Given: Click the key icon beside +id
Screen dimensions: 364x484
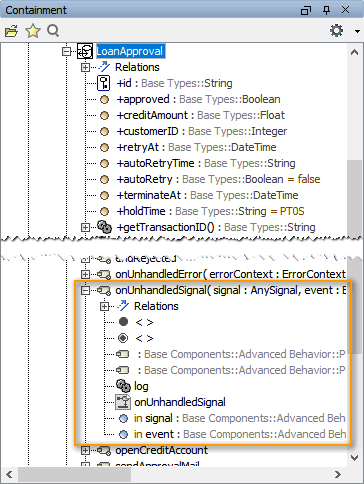Looking at the screenshot, I should (x=104, y=83).
